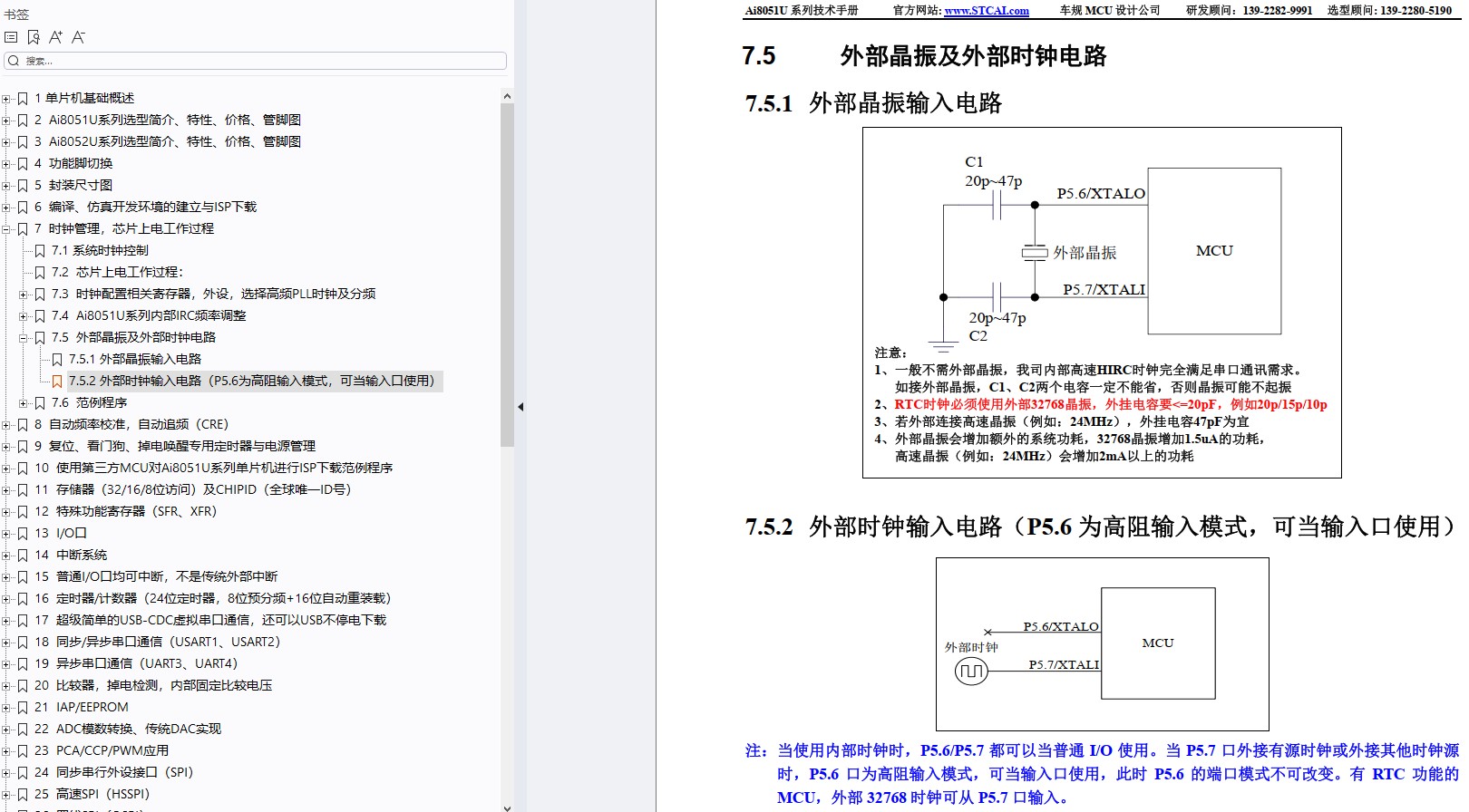Click the bookmark icon beside '21 IAP/EEPROM'
Image resolution: width=1469 pixels, height=812 pixels.
tap(23, 707)
